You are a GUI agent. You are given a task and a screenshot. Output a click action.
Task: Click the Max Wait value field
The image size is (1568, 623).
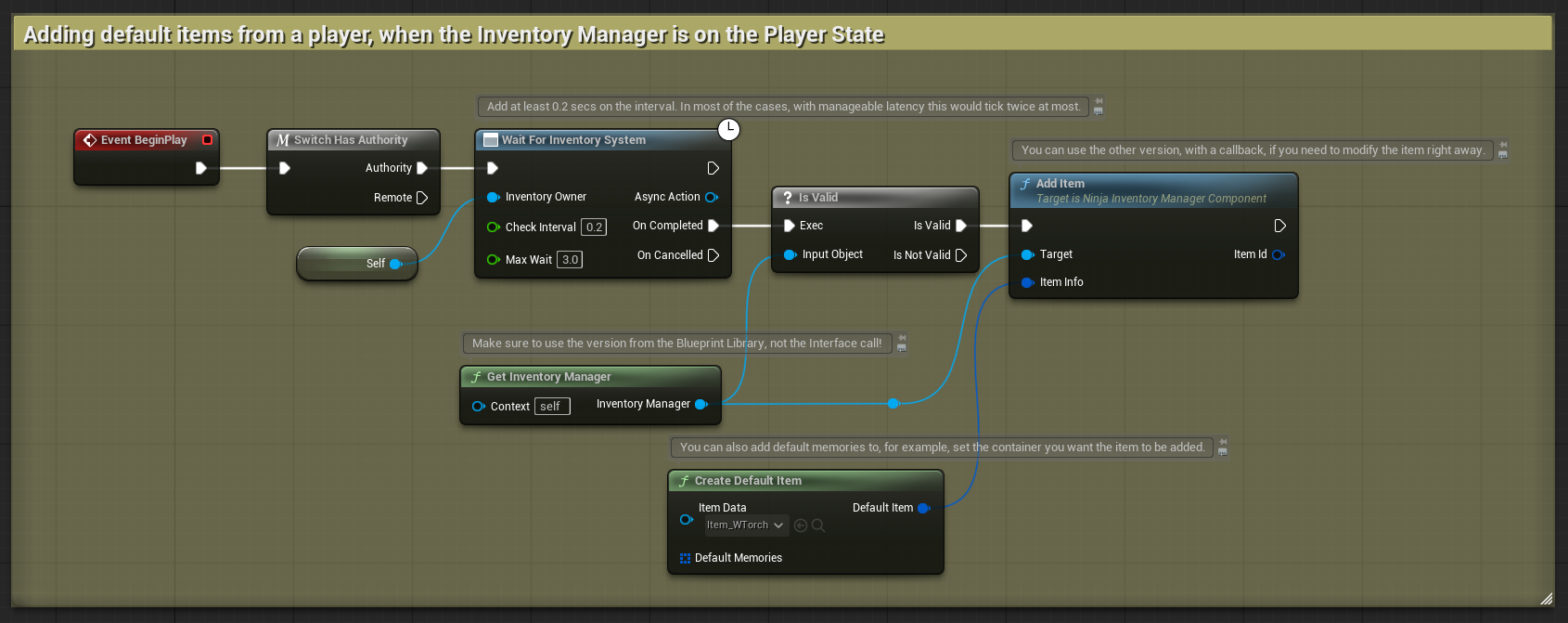[x=570, y=260]
